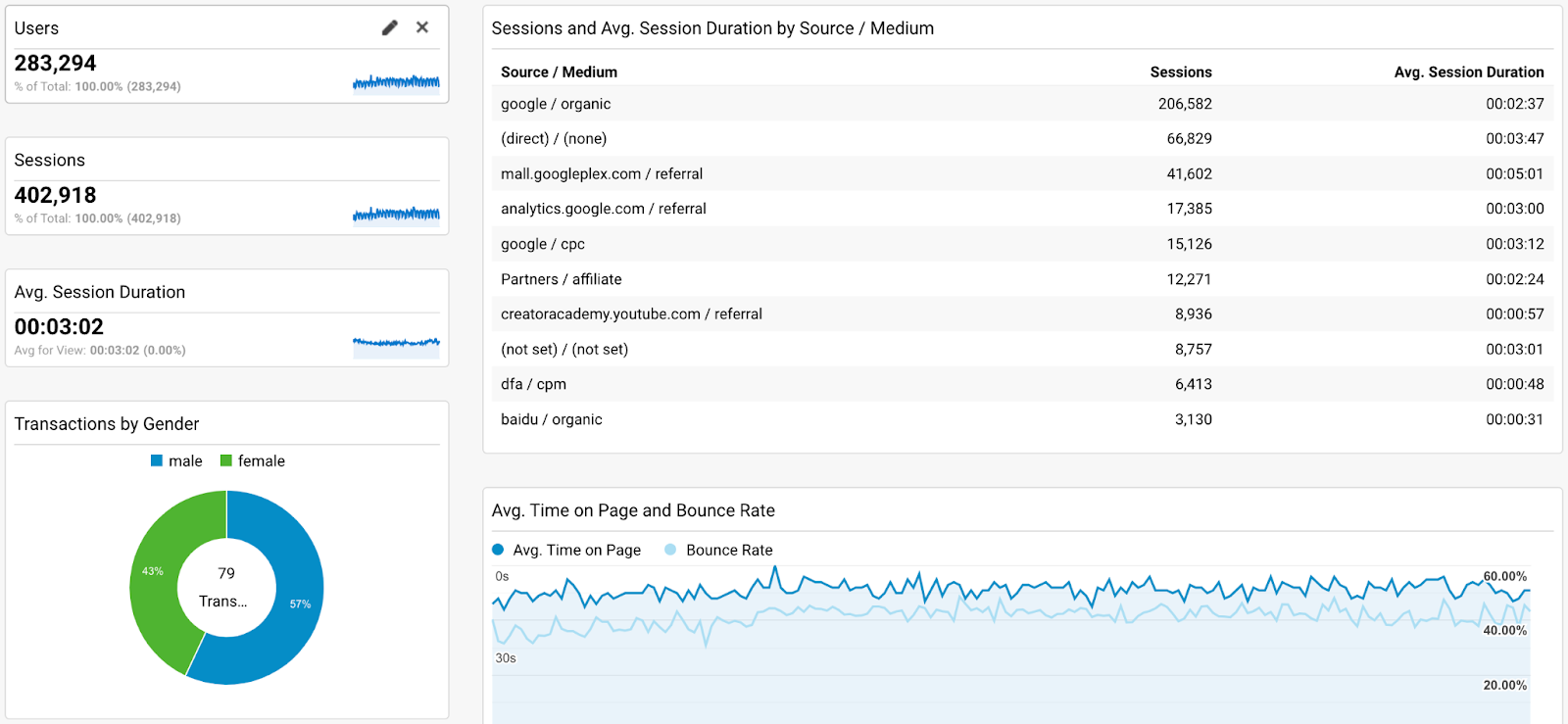1568x724 pixels.
Task: Click the Sessions column header
Action: (1180, 72)
